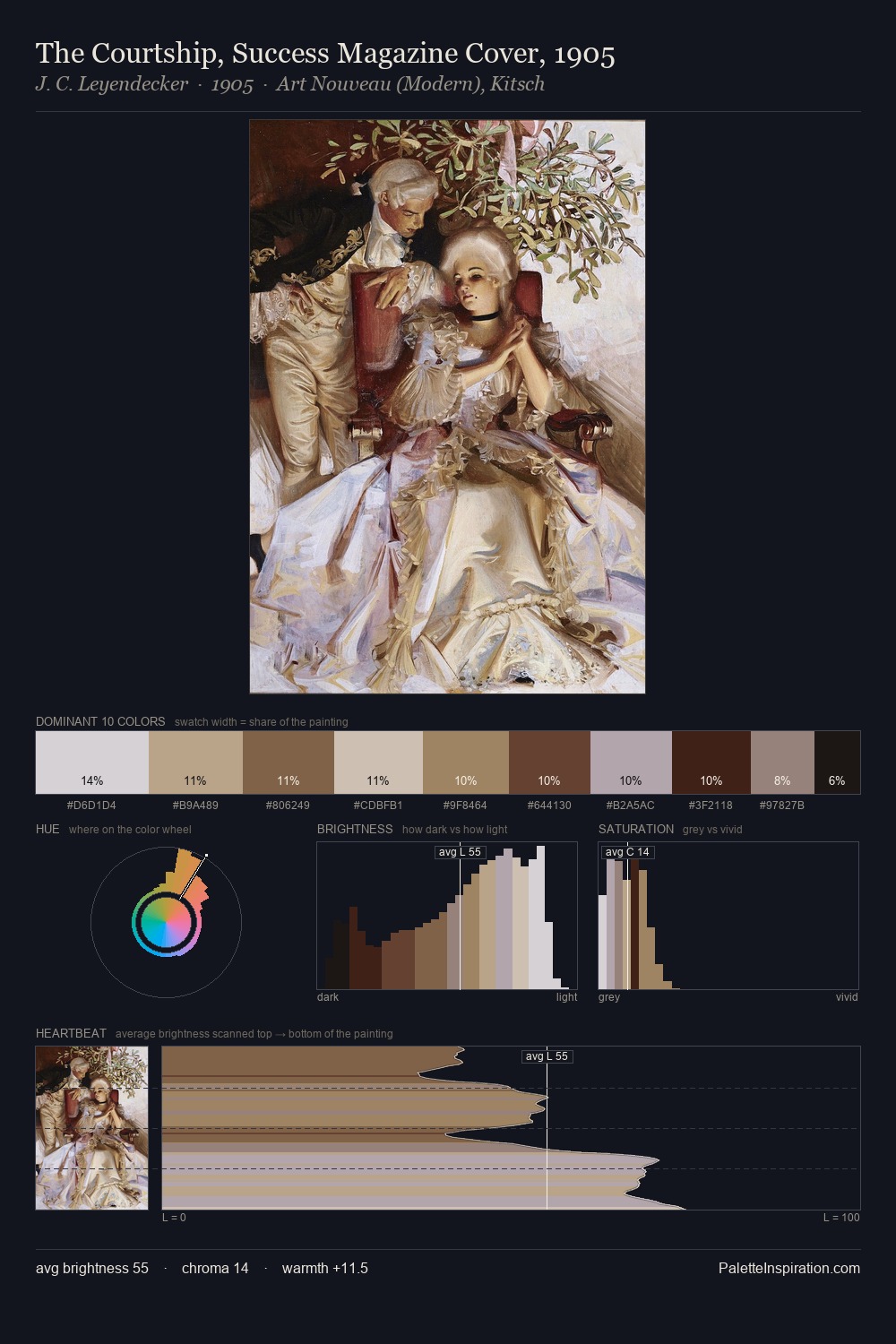896x1344 pixels.
Task: Select the #B9A489 tan swatch
Action: 195,762
